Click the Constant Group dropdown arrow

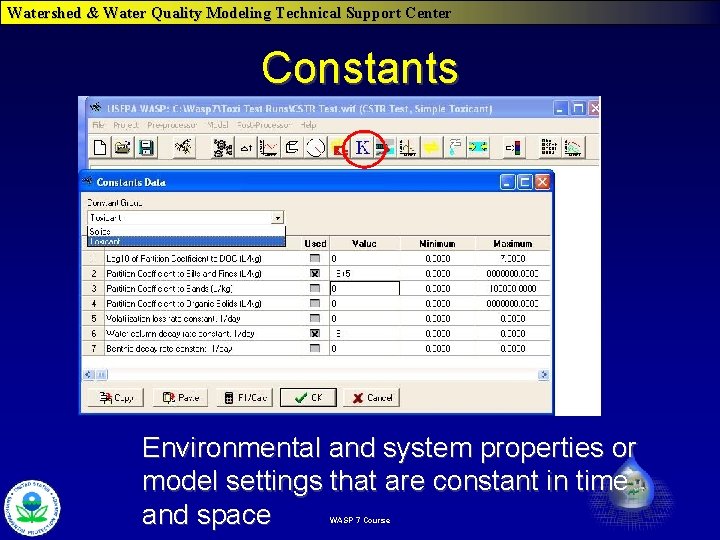pos(277,218)
